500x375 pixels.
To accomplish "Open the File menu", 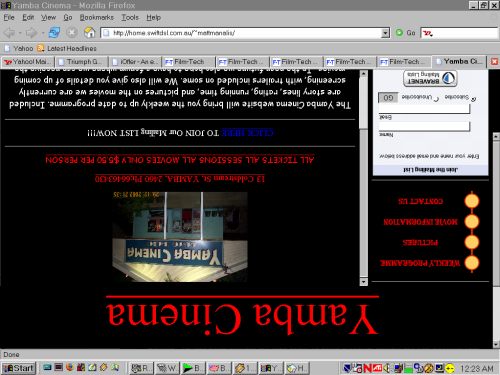I will 9,17.
